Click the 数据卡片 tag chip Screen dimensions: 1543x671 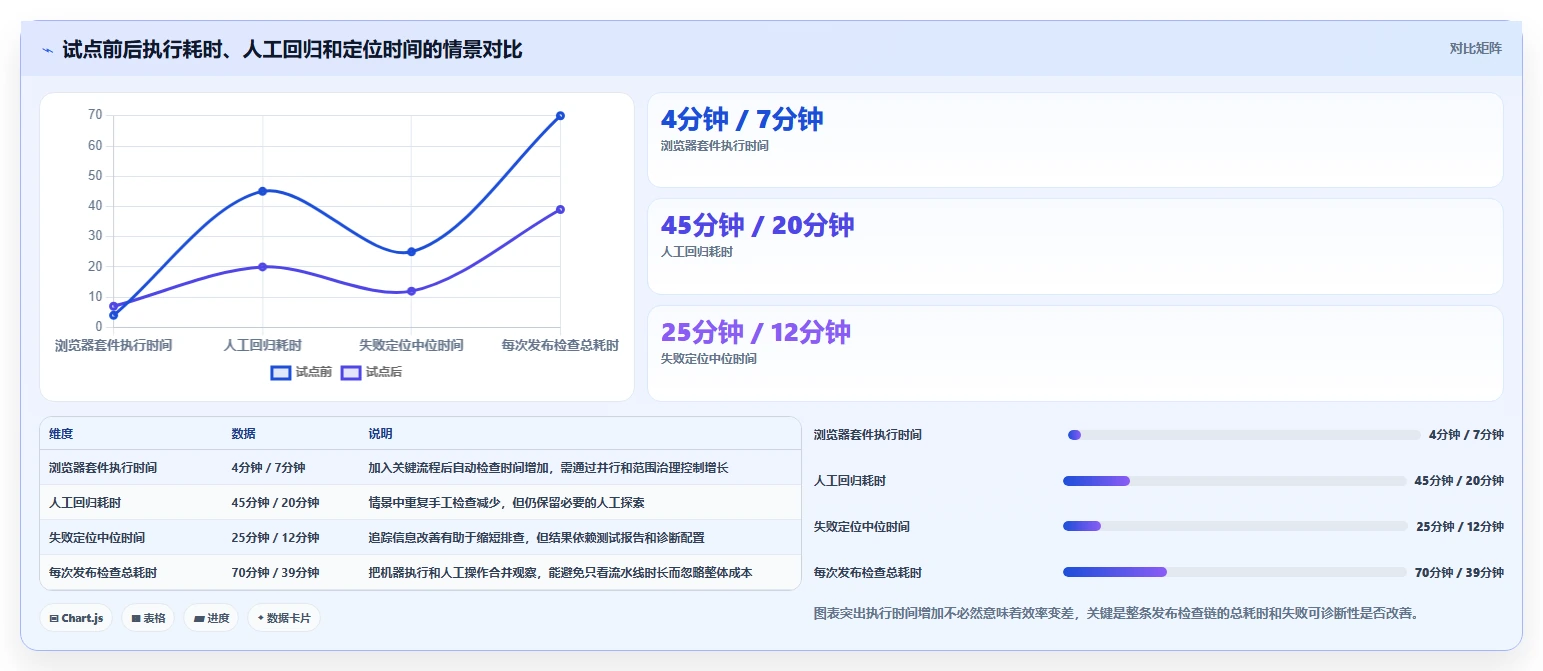(x=284, y=618)
